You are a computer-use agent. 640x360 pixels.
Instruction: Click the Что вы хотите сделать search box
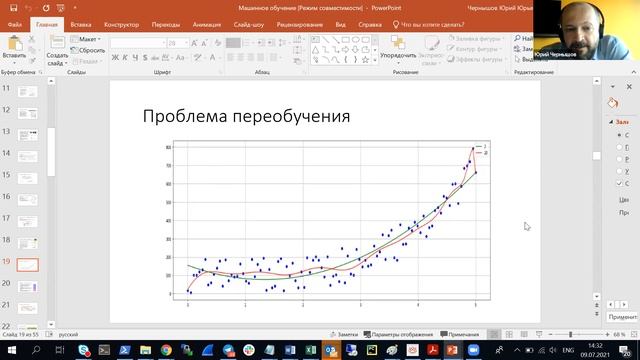[429, 24]
